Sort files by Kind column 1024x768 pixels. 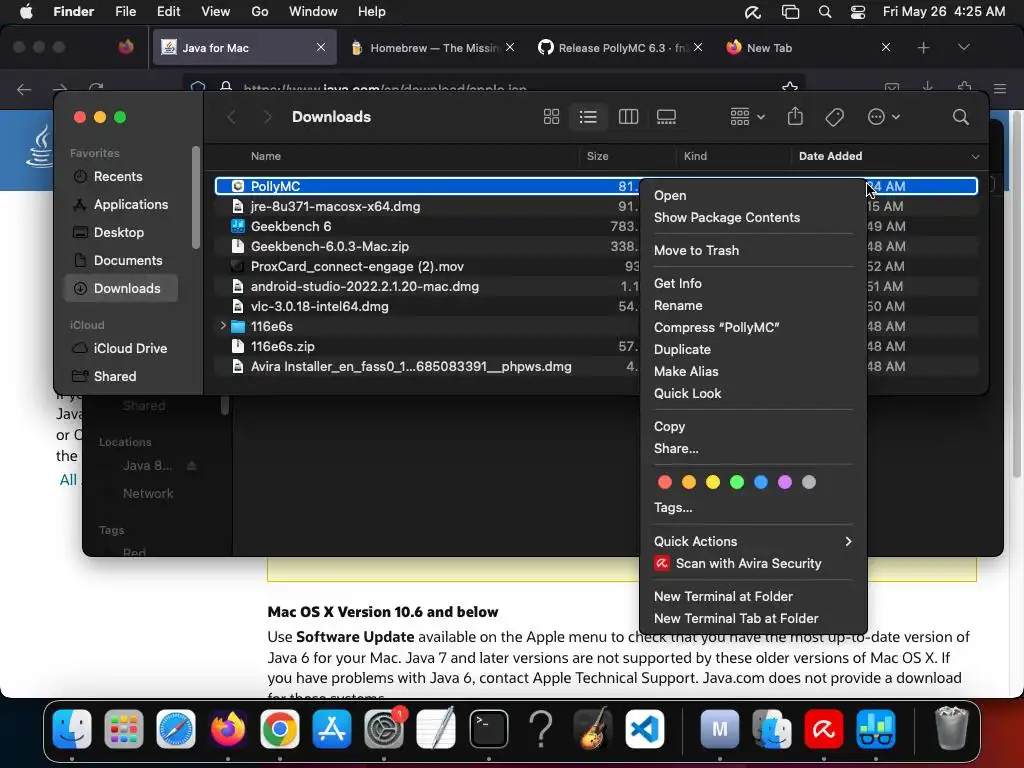click(695, 156)
